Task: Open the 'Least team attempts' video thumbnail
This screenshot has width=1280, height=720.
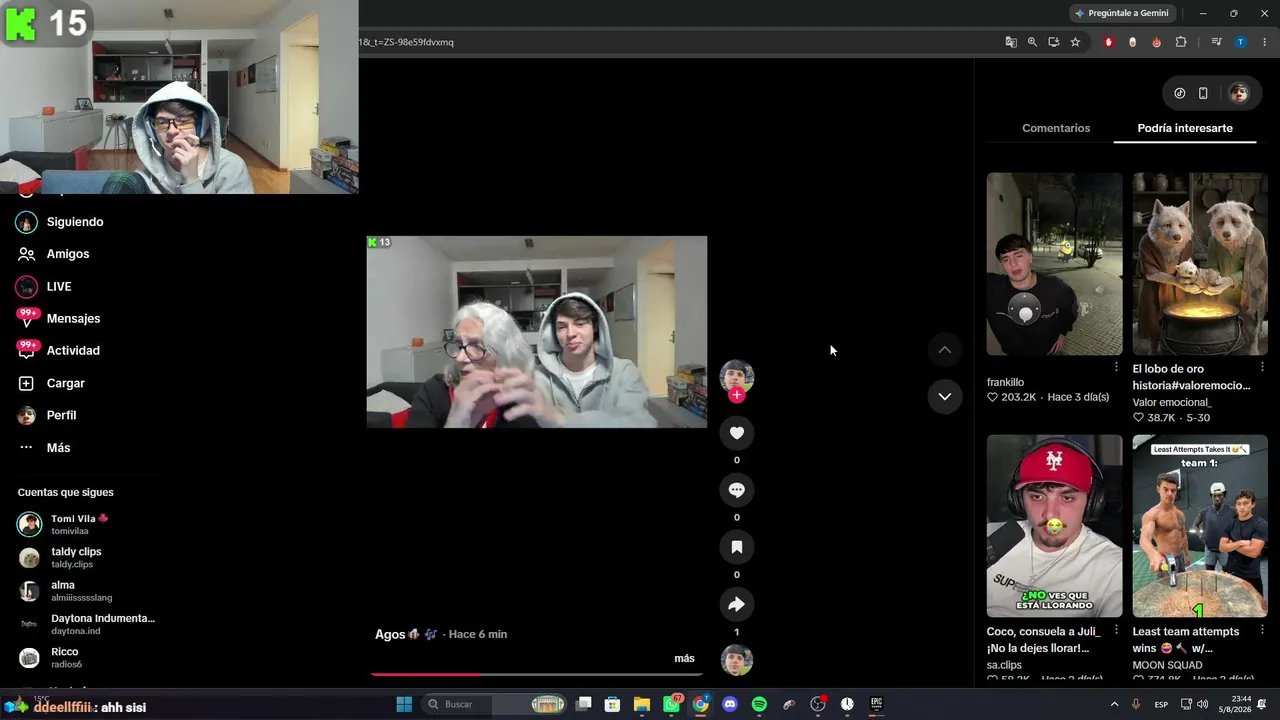Action: tap(1200, 526)
